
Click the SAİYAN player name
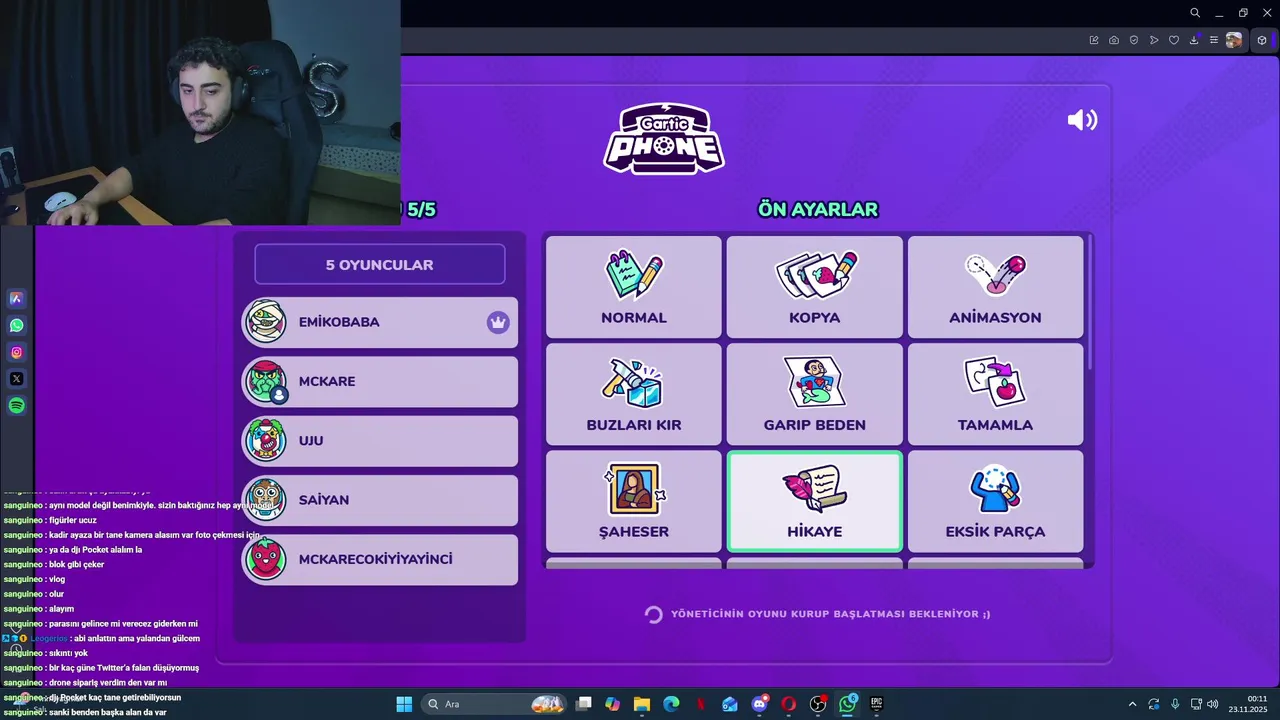pyautogui.click(x=324, y=500)
